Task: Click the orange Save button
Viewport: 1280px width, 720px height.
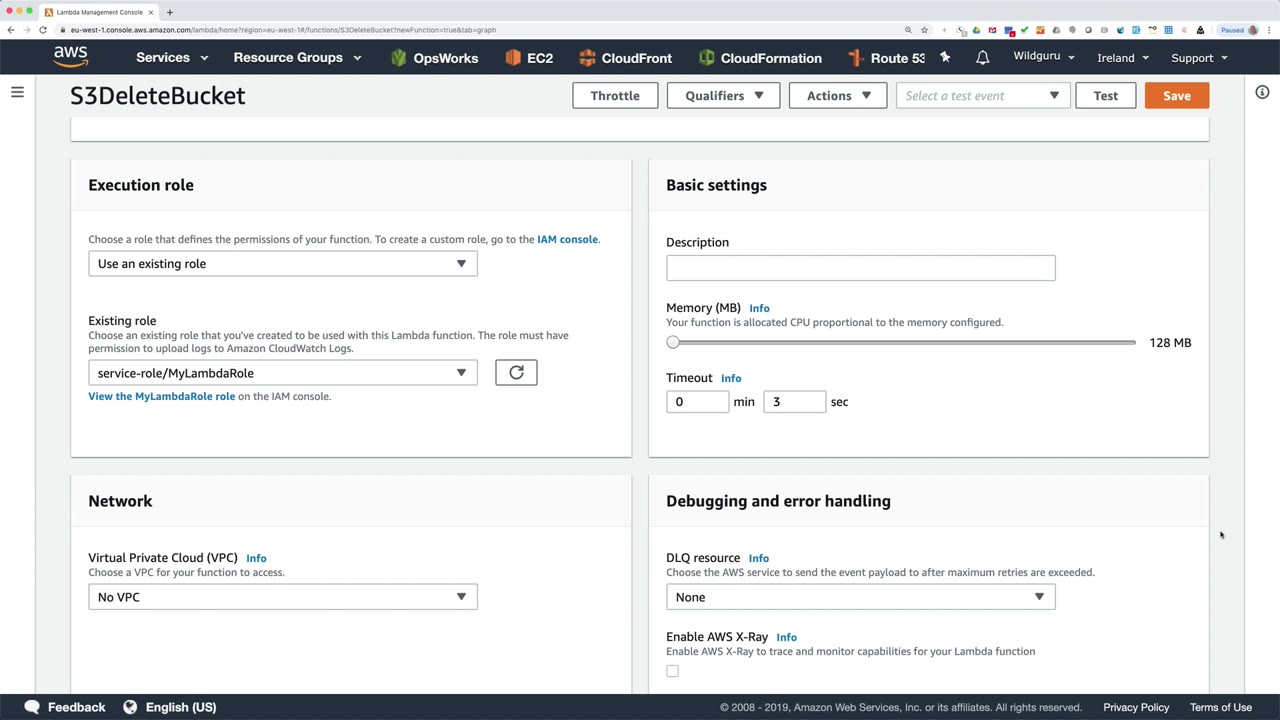Action: click(x=1176, y=96)
